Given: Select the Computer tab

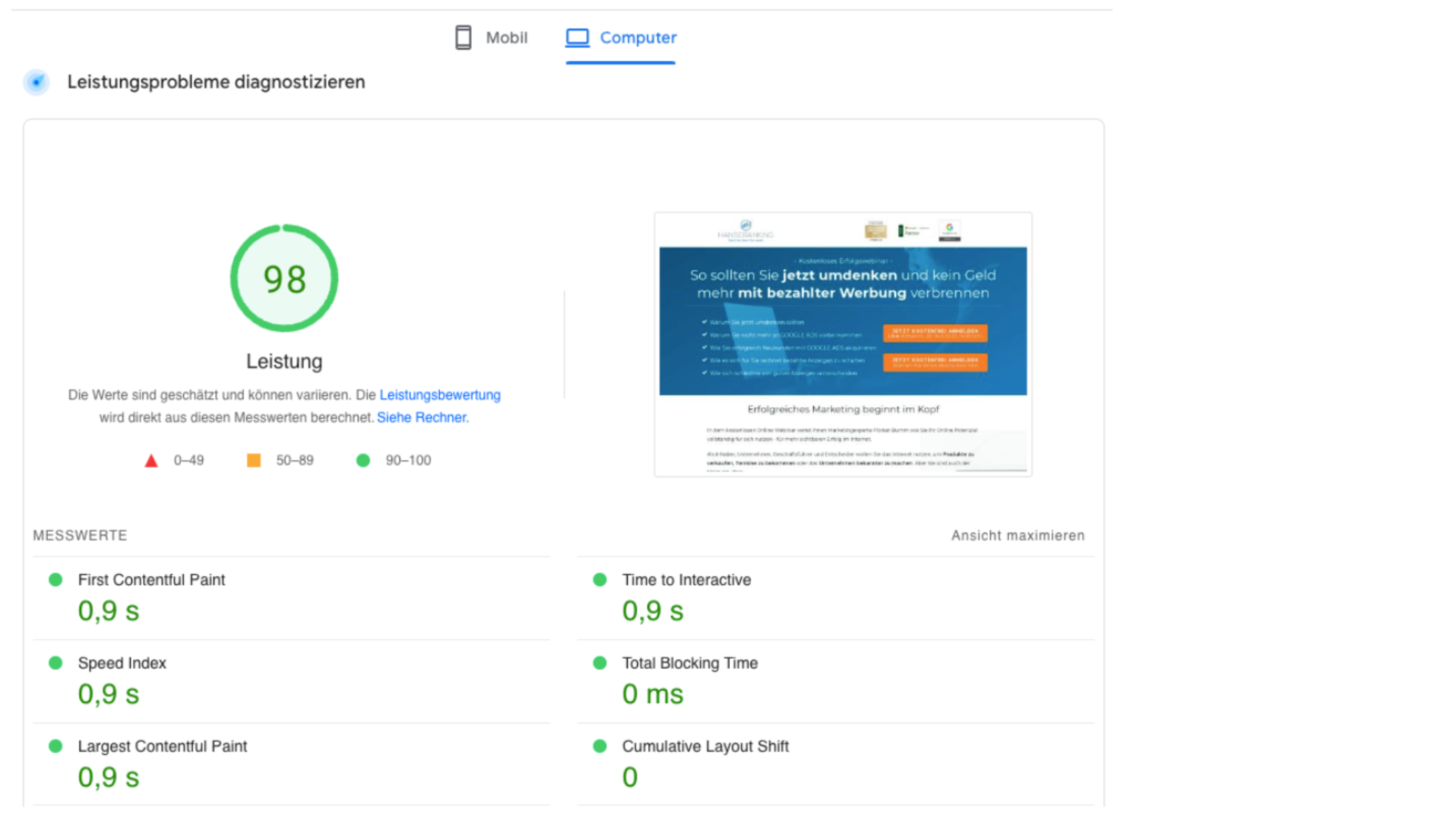Looking at the screenshot, I should pyautogui.click(x=621, y=38).
